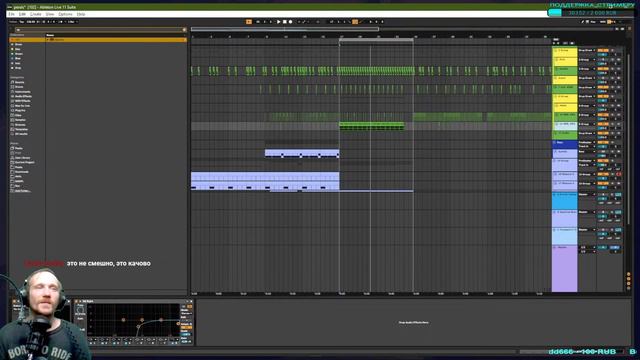Screen dimensions: 640x360
Task: Open the Options menu
Action: tap(65, 14)
